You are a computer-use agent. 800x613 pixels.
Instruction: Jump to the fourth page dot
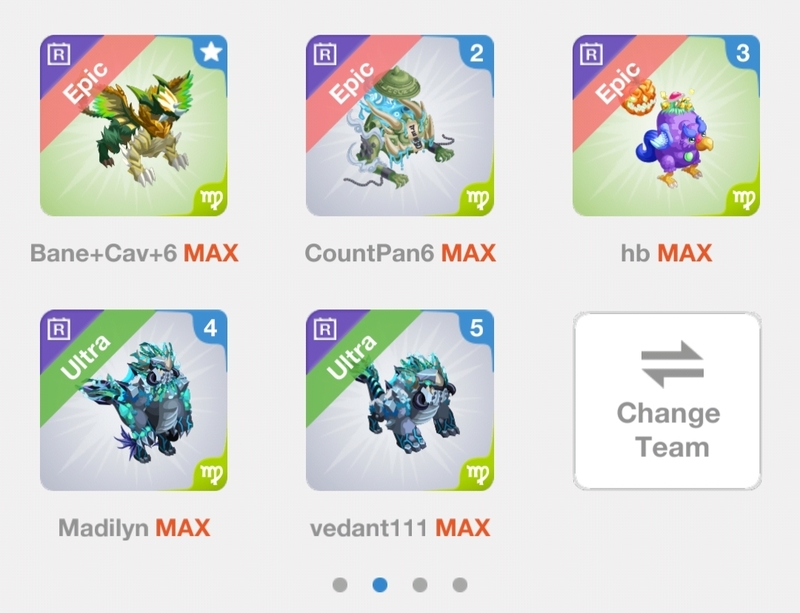coord(460,584)
